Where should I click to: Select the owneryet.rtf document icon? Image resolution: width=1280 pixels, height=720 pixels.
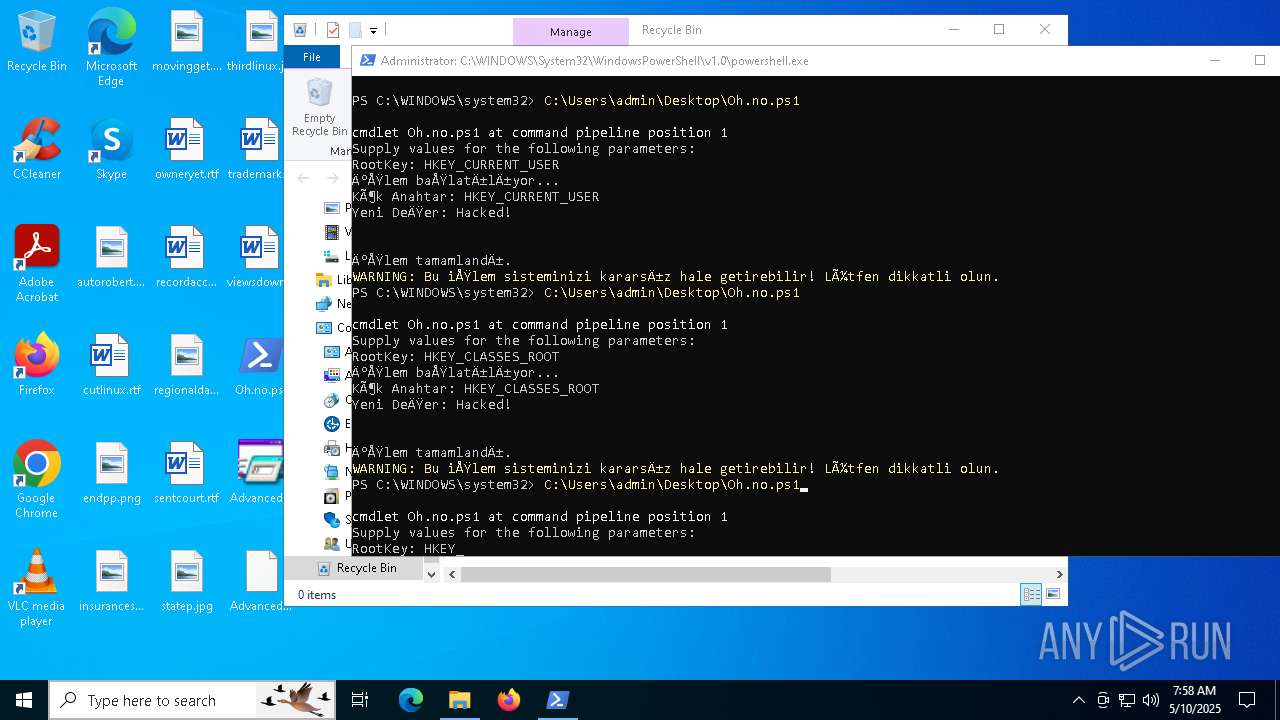coord(186,150)
